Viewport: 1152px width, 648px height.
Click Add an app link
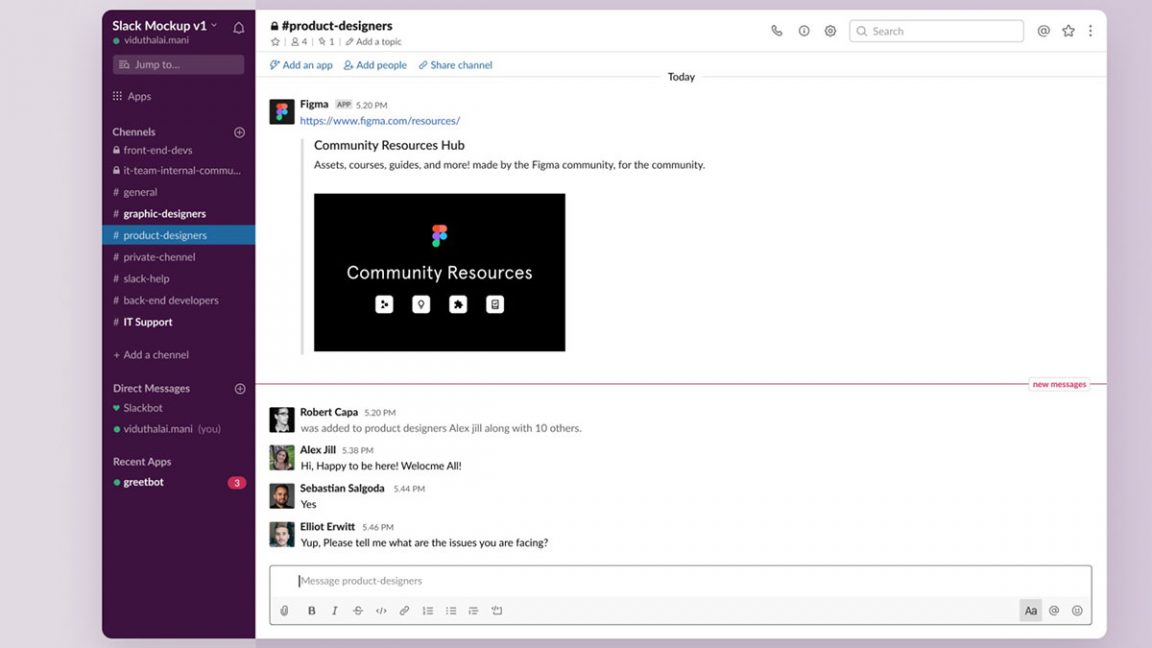(301, 65)
